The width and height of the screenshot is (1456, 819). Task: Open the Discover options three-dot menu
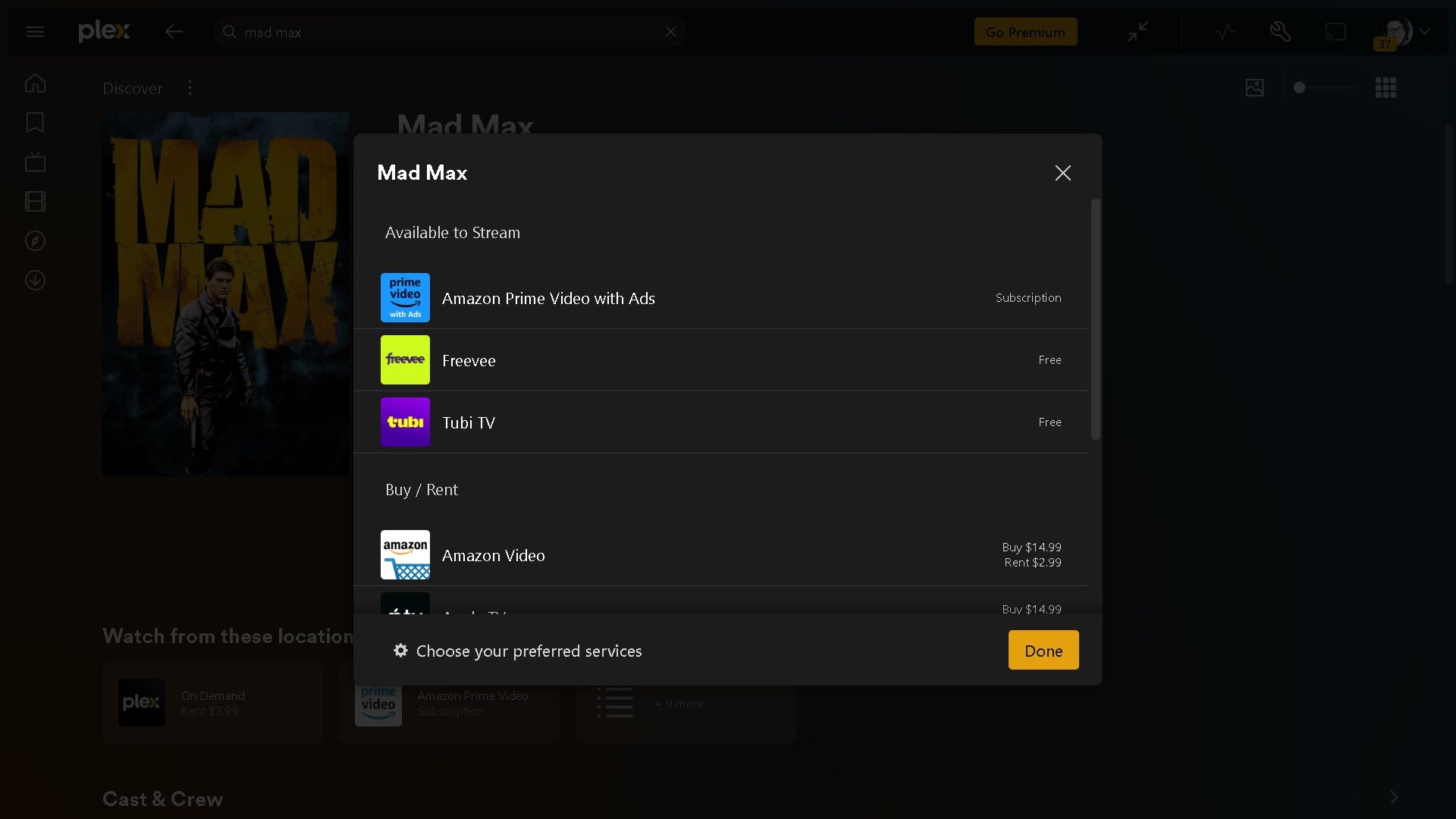click(189, 87)
